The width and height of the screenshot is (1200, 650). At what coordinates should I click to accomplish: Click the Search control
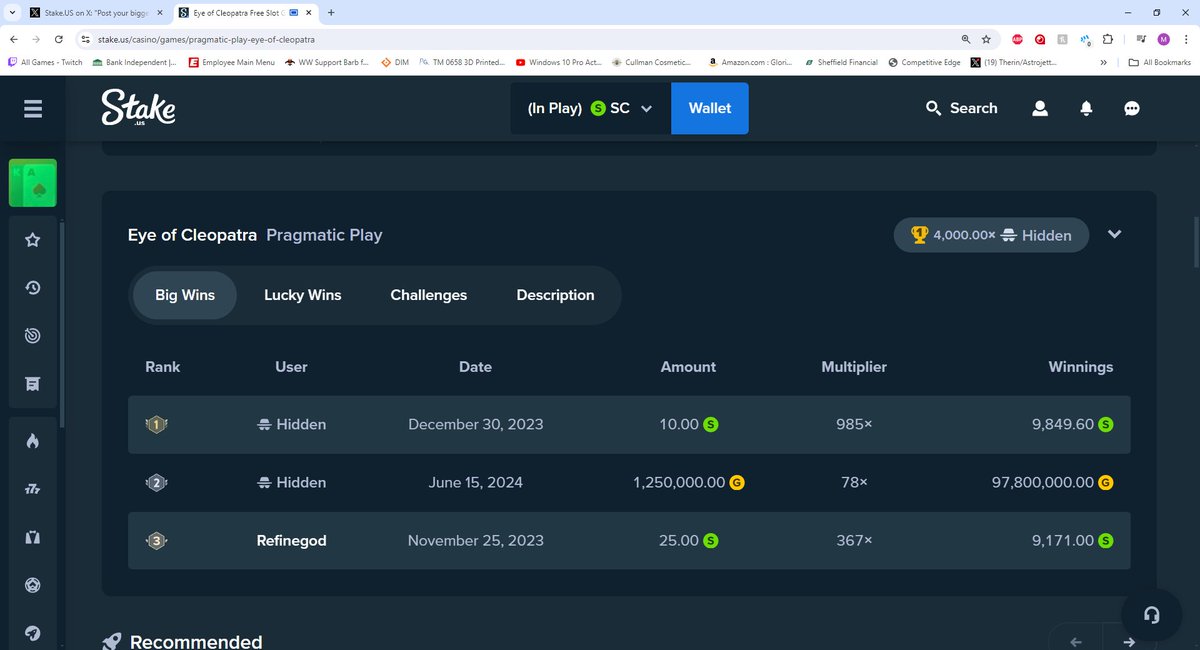(961, 108)
